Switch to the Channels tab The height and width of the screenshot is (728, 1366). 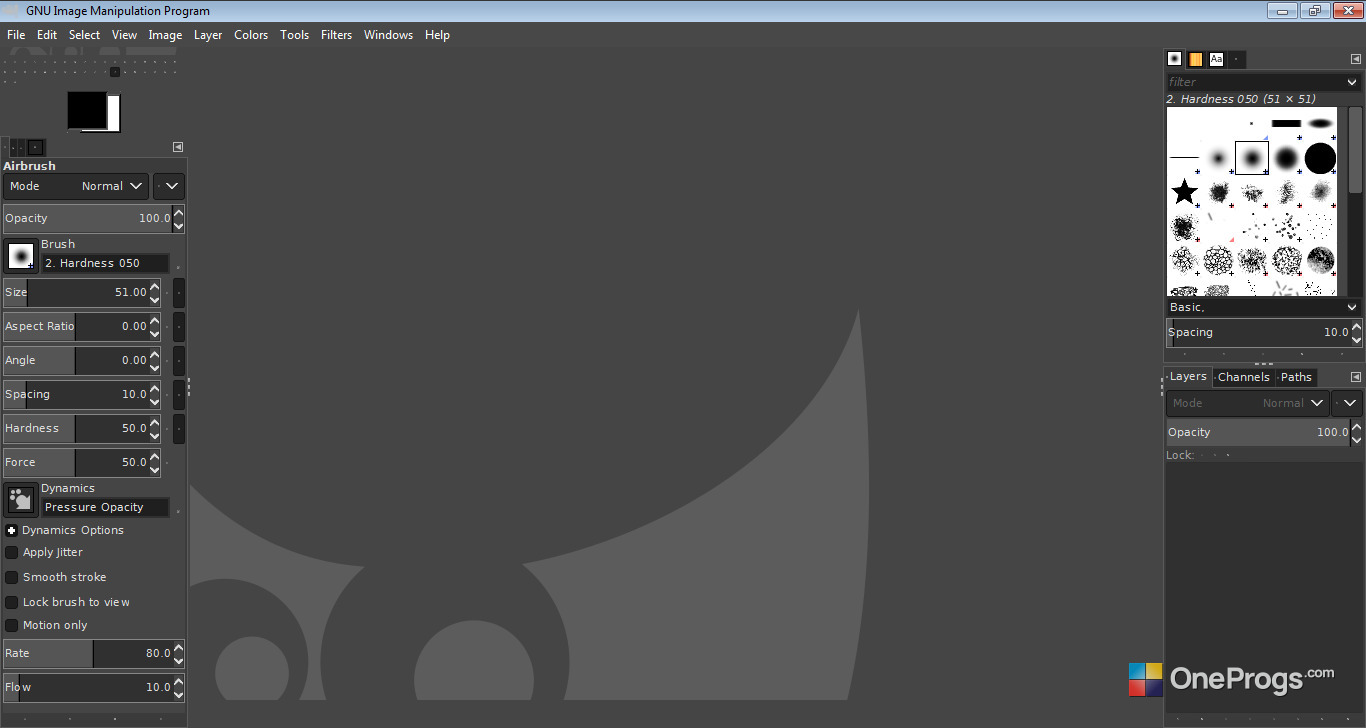coord(1244,377)
